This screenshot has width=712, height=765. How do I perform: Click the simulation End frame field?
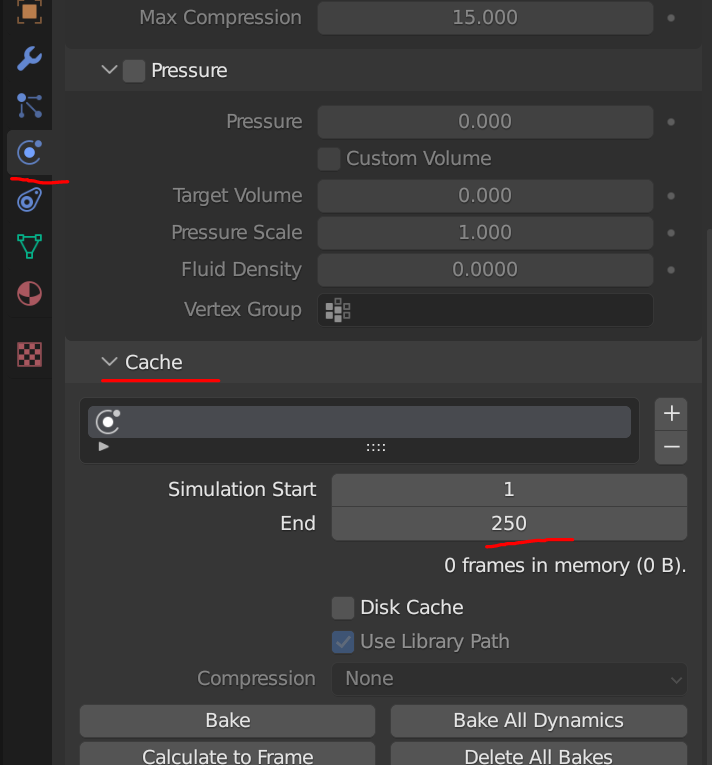509,523
